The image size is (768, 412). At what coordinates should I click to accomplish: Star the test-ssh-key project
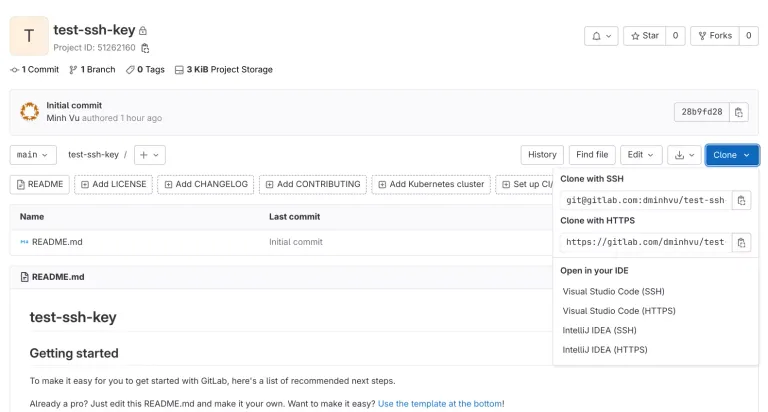pyautogui.click(x=645, y=36)
